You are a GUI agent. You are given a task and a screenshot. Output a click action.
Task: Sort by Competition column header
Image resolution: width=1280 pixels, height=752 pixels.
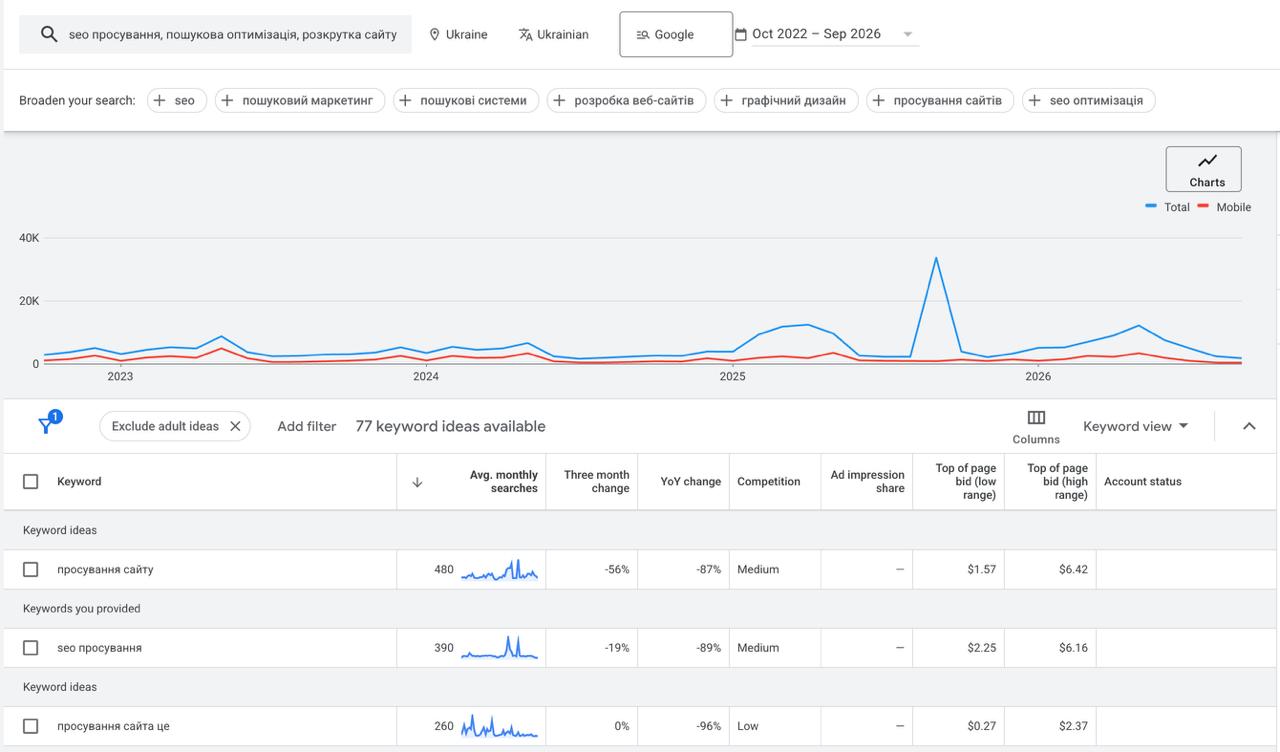pos(769,482)
